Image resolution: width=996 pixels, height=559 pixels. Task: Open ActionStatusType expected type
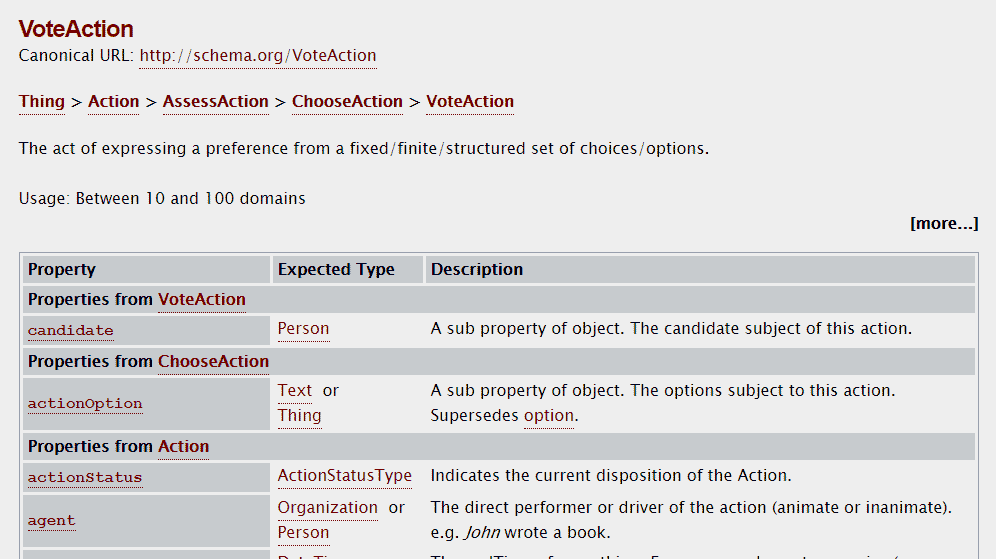click(345, 476)
